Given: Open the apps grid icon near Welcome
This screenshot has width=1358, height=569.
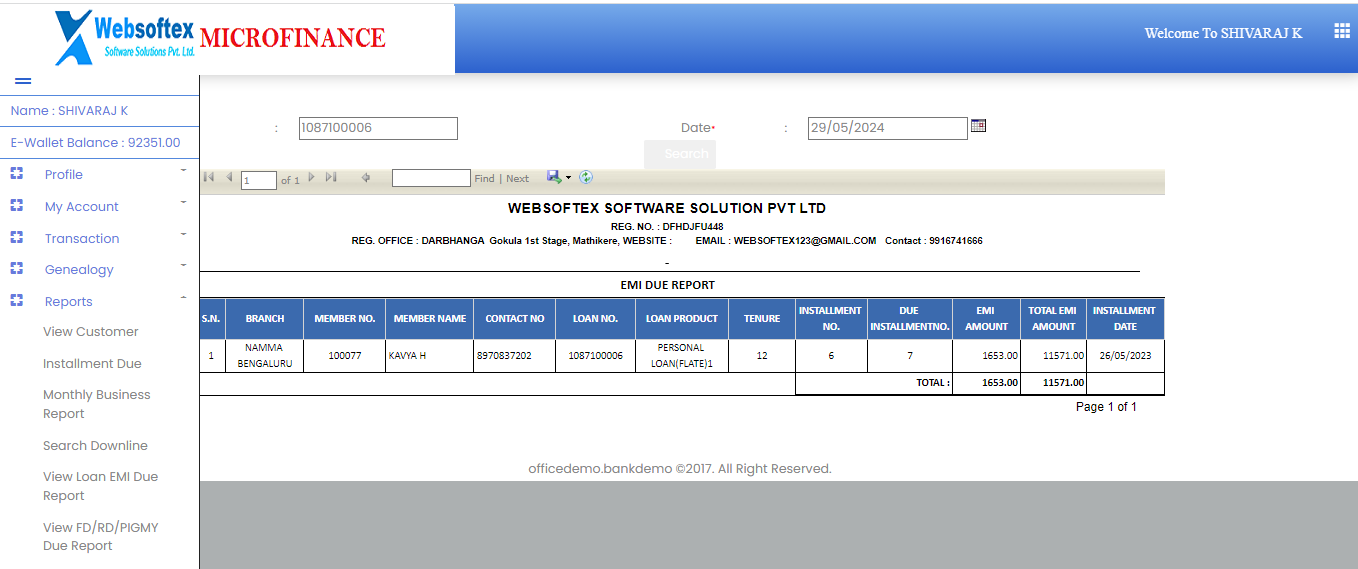Looking at the screenshot, I should [x=1342, y=31].
